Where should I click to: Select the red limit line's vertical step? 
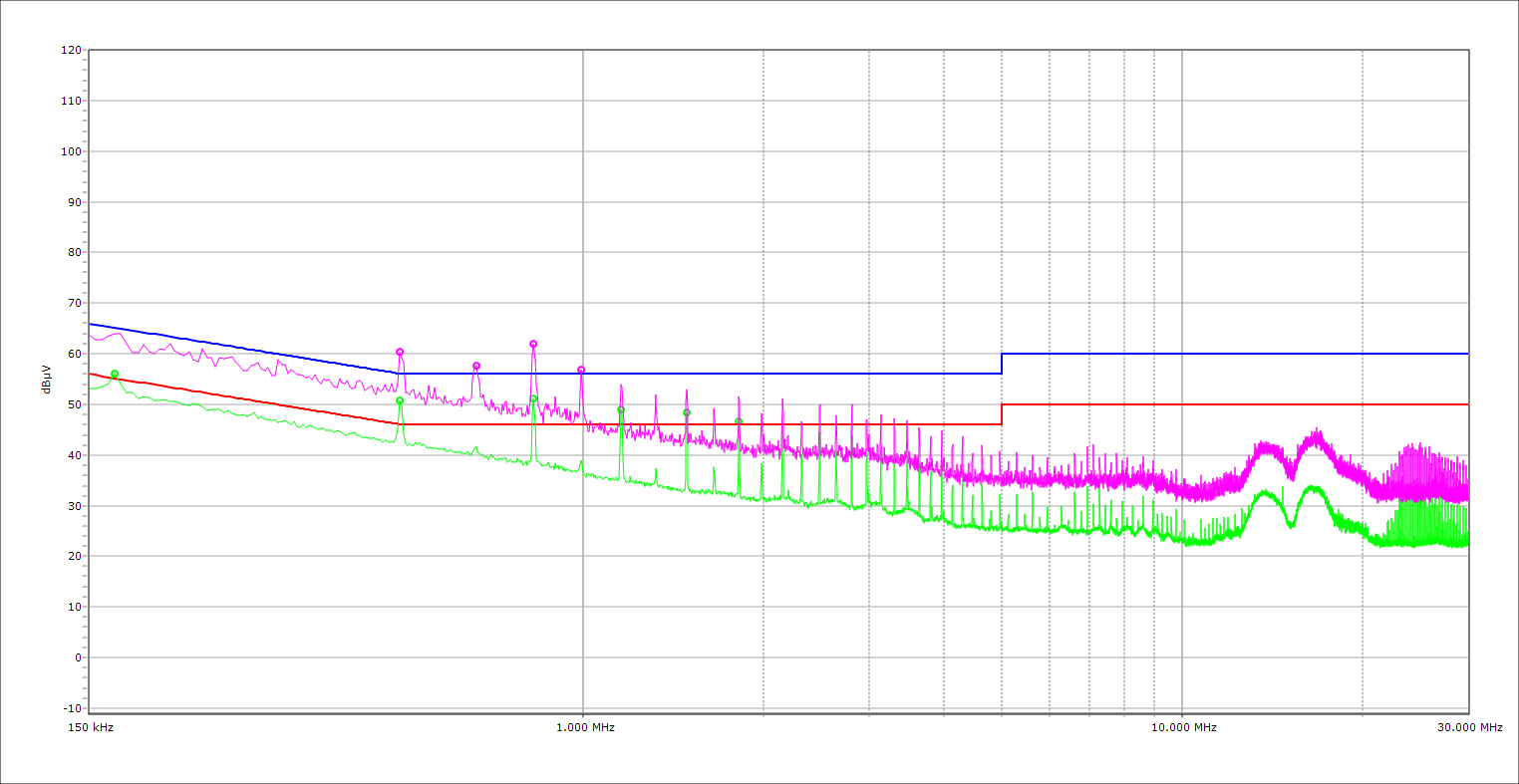coord(1002,414)
